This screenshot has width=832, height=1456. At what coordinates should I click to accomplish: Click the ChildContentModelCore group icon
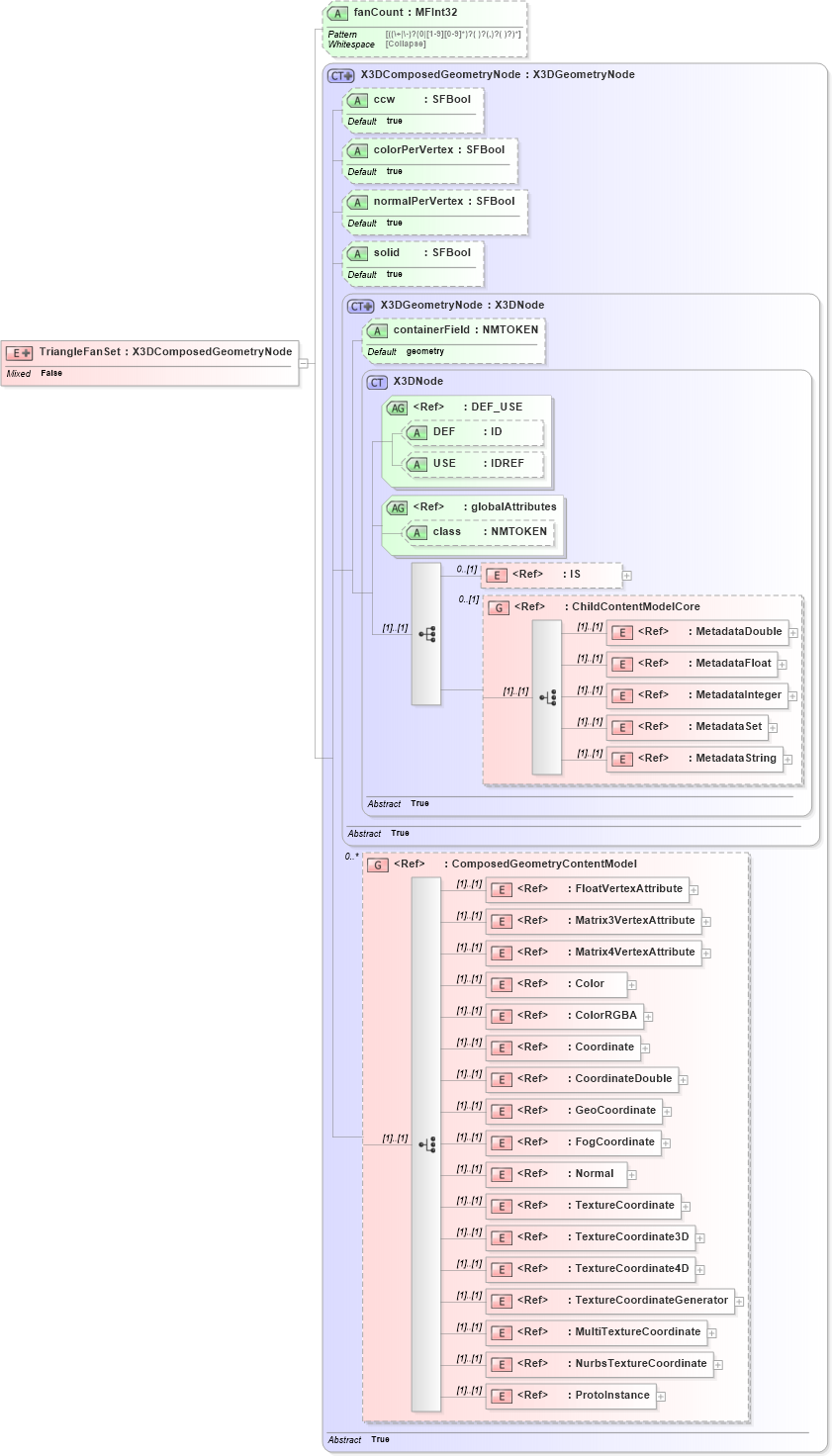pos(499,607)
